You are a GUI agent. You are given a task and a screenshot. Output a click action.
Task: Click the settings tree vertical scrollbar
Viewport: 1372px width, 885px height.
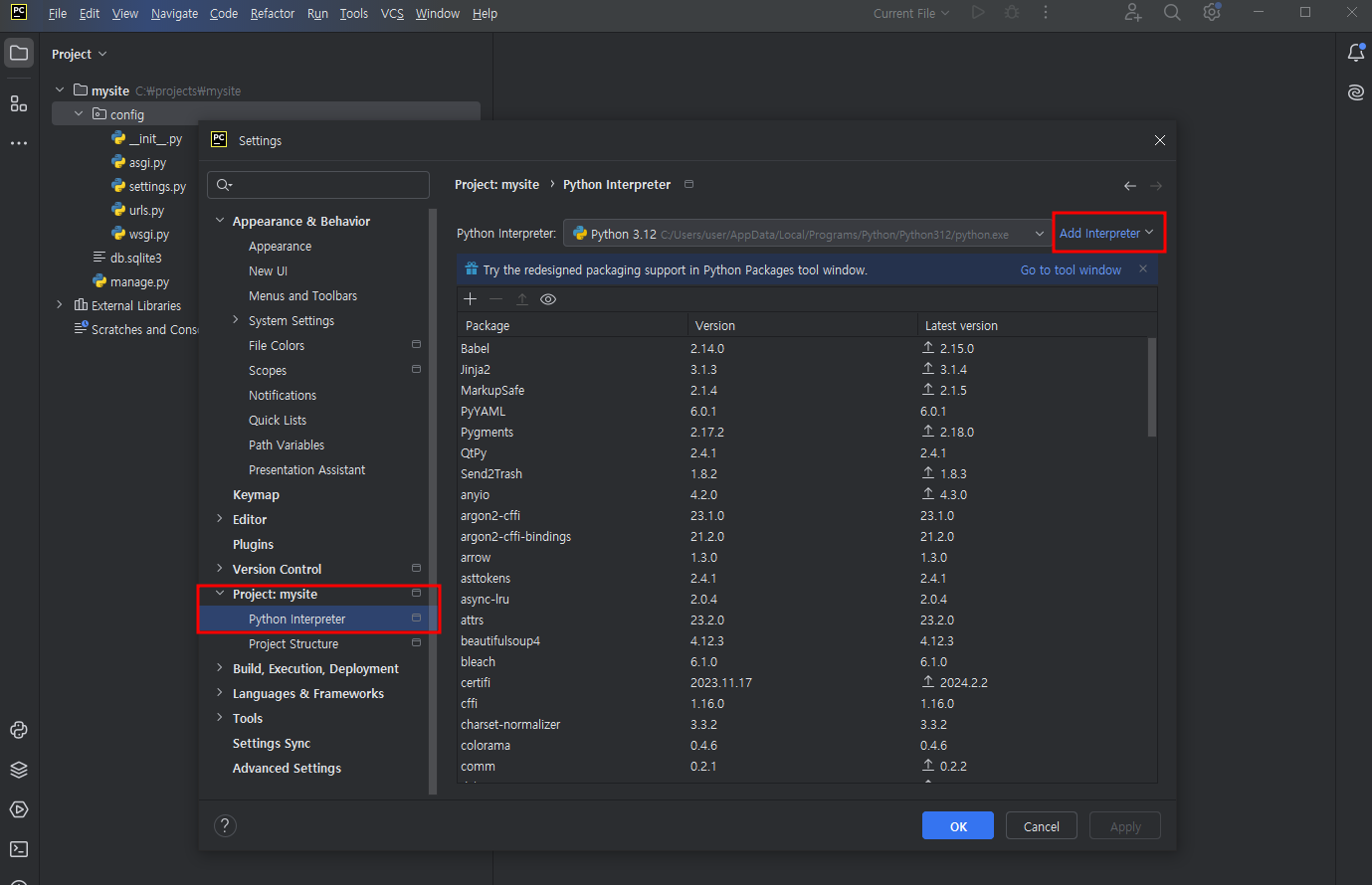[433, 502]
